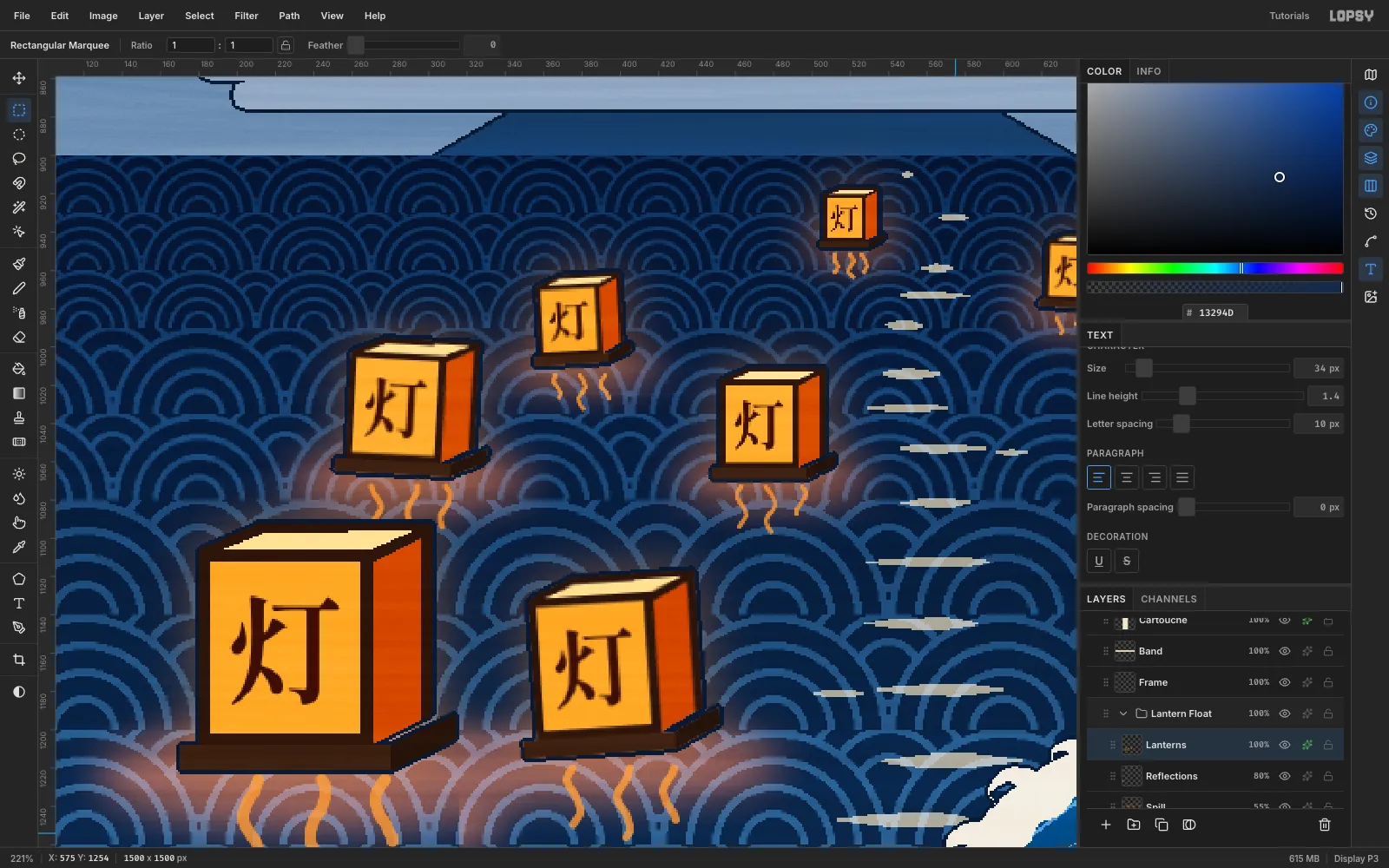
Task: Toggle effects on the Frame layer
Action: click(1307, 682)
